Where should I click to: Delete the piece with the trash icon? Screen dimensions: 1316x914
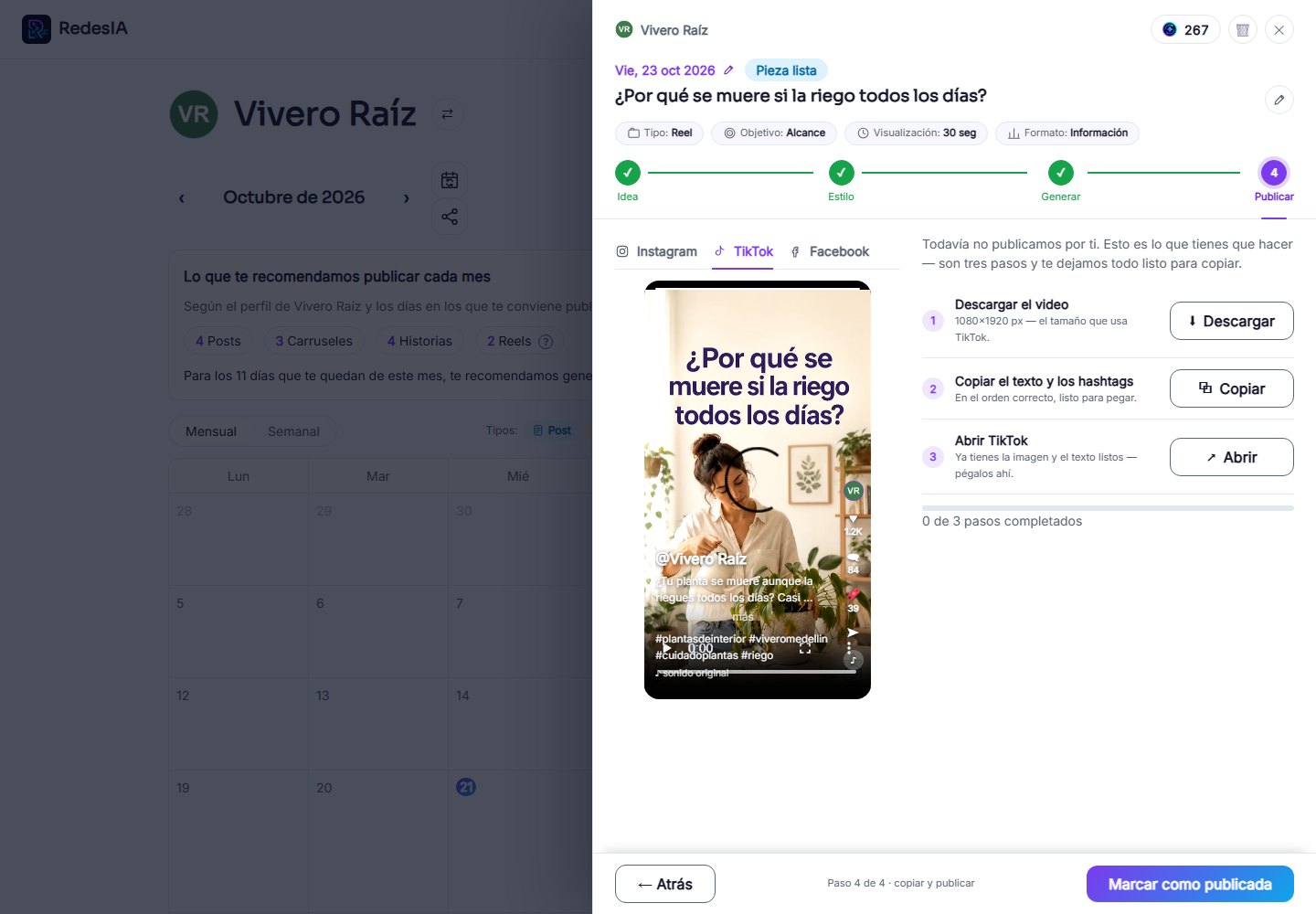coord(1243,30)
